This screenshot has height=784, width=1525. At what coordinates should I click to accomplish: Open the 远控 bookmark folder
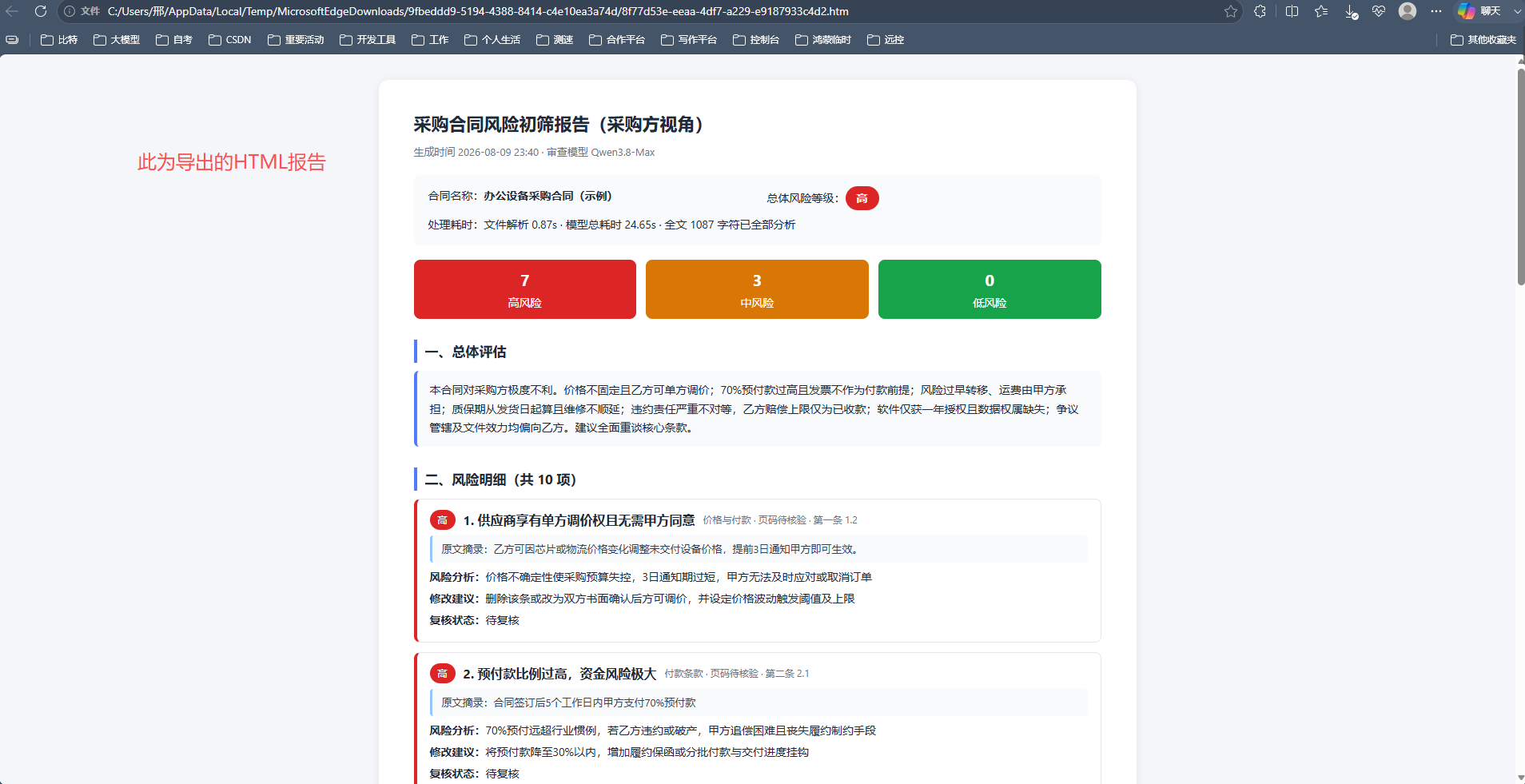pyautogui.click(x=886, y=39)
